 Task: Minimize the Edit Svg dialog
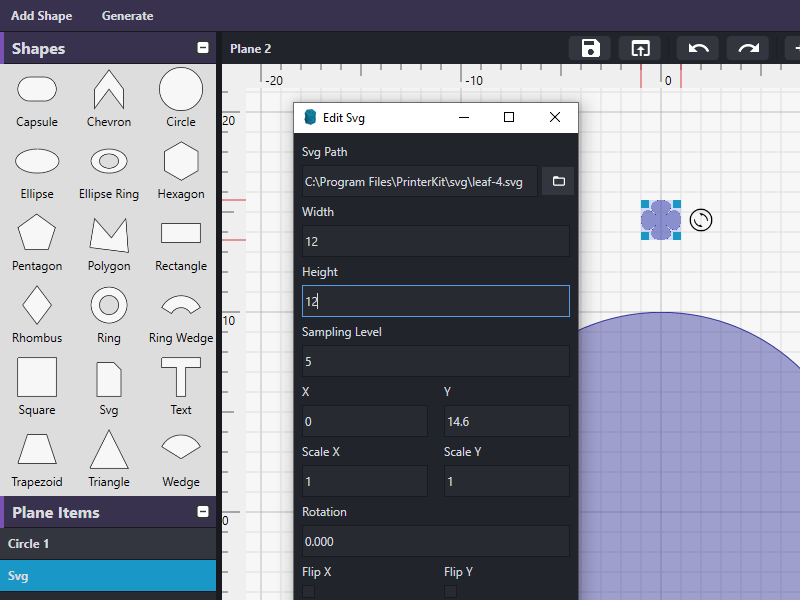click(x=464, y=118)
